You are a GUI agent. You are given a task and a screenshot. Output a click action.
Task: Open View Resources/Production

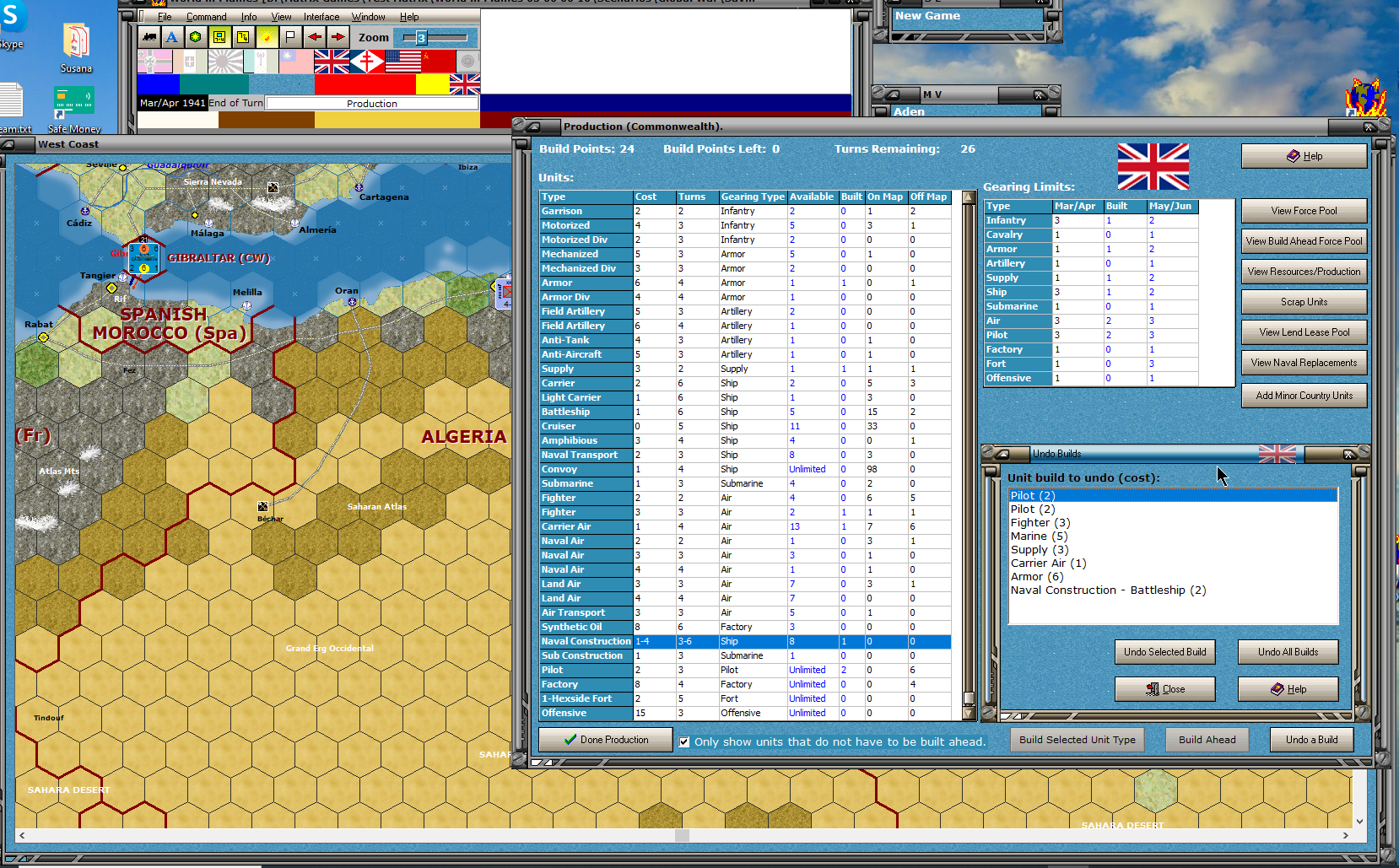pyautogui.click(x=1304, y=272)
